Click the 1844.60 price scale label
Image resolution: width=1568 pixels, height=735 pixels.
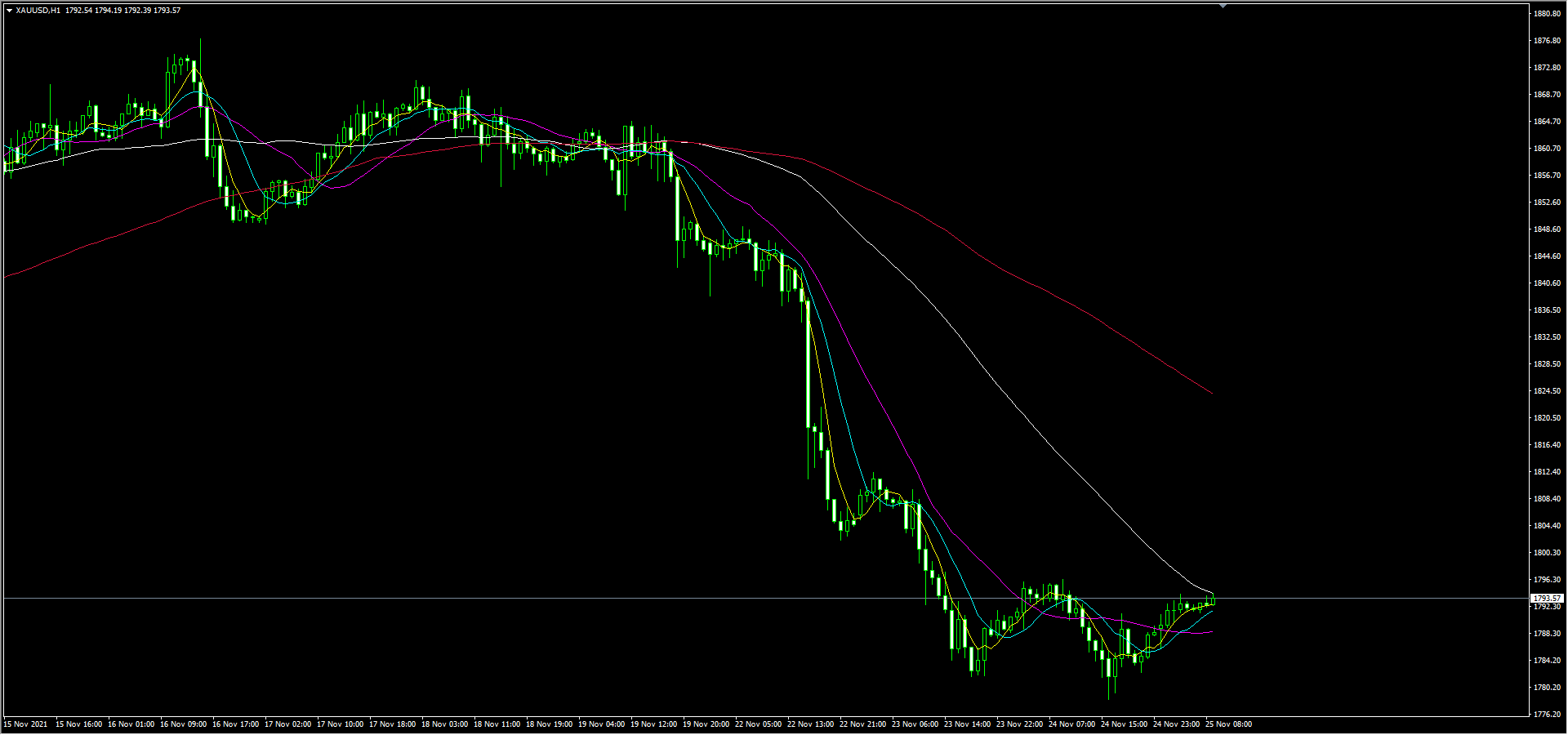click(1547, 256)
